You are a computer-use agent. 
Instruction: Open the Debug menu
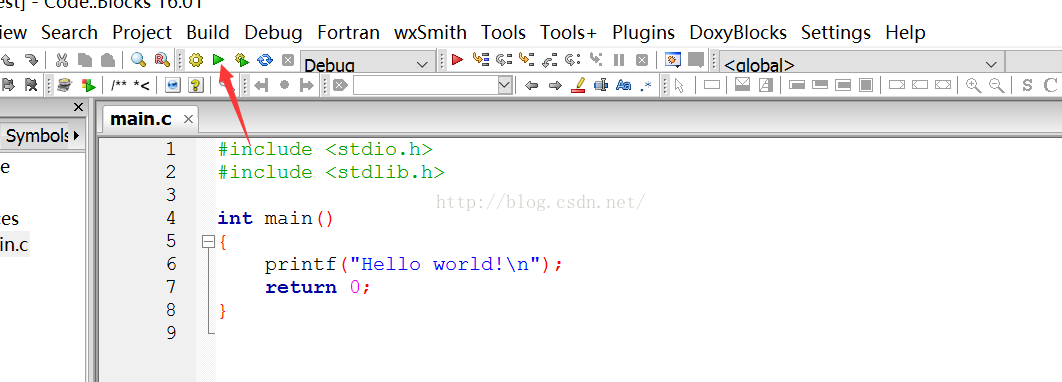point(274,33)
